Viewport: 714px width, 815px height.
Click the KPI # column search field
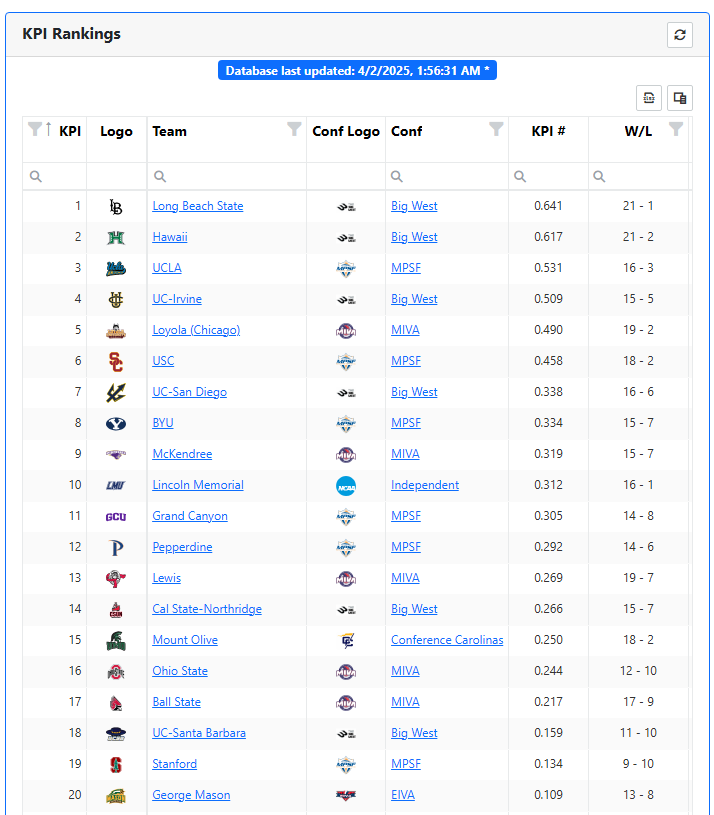[x=548, y=176]
